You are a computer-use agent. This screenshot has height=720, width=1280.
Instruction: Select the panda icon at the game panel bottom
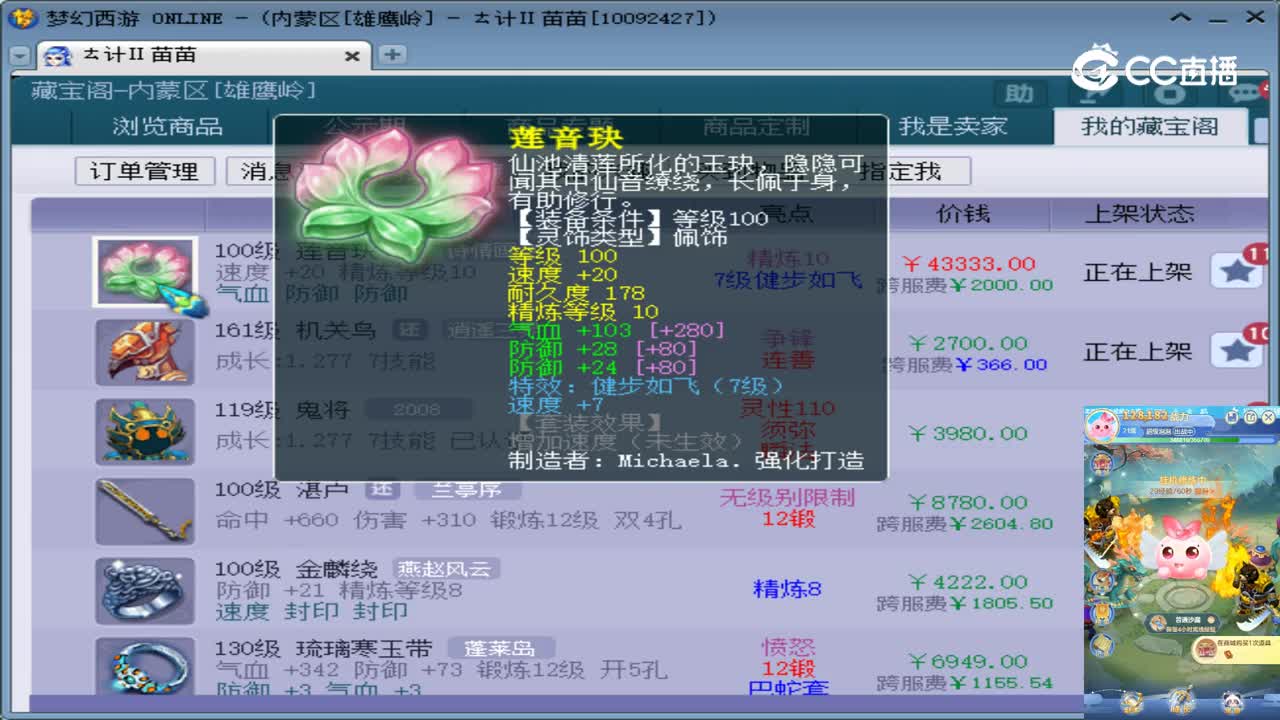point(1231,701)
